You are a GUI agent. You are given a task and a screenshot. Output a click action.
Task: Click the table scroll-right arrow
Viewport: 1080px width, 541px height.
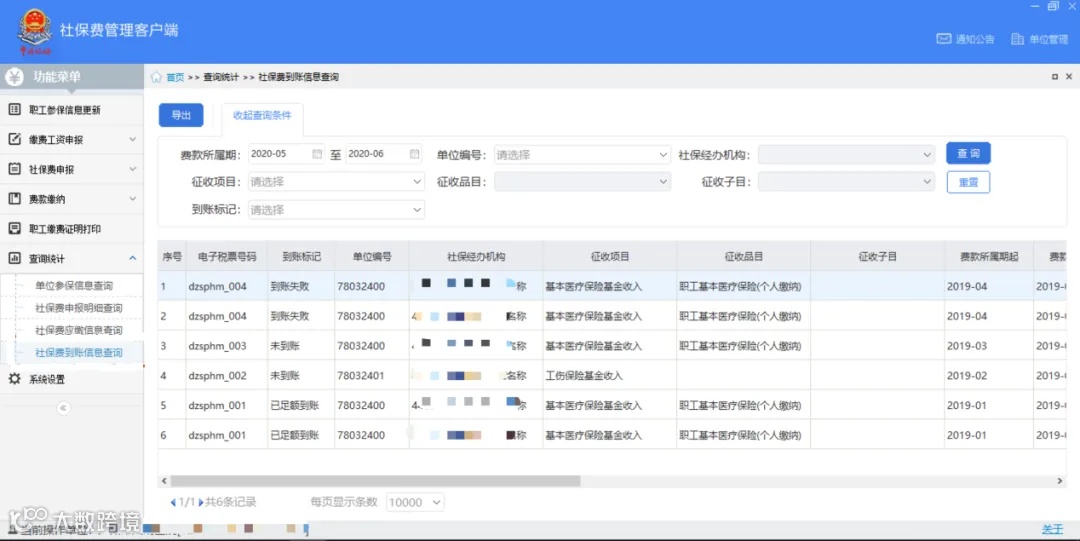[1059, 480]
